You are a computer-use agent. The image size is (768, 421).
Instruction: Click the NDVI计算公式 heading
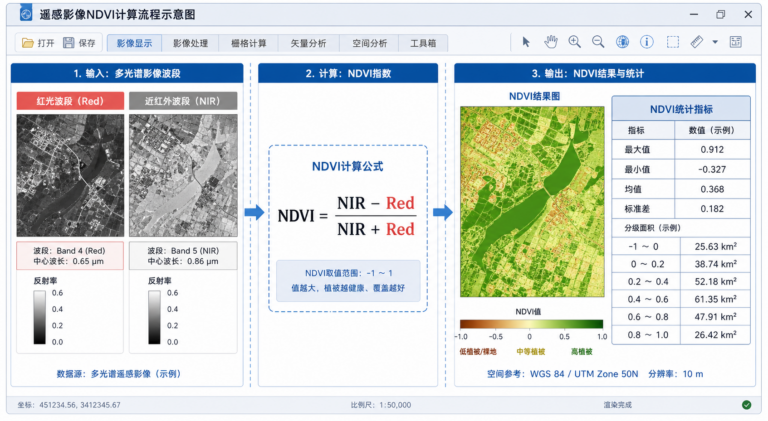click(x=348, y=166)
